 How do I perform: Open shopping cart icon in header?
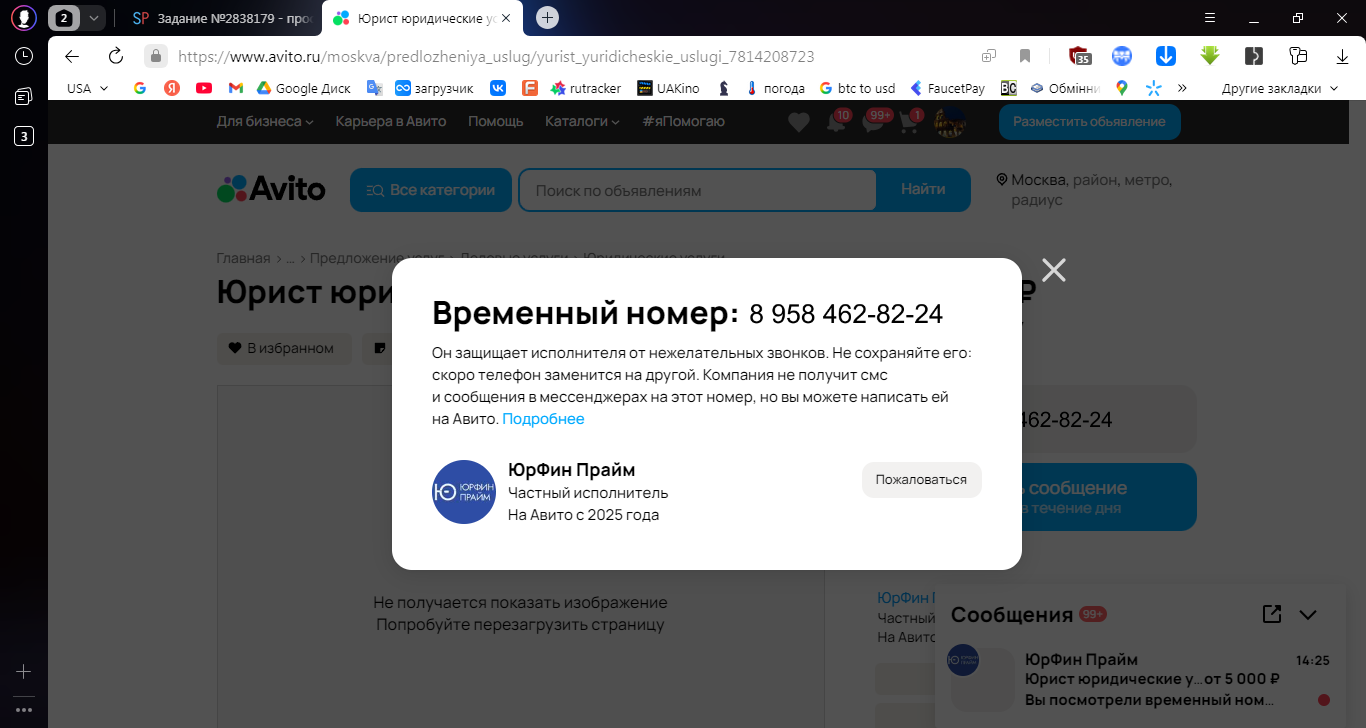coord(911,121)
